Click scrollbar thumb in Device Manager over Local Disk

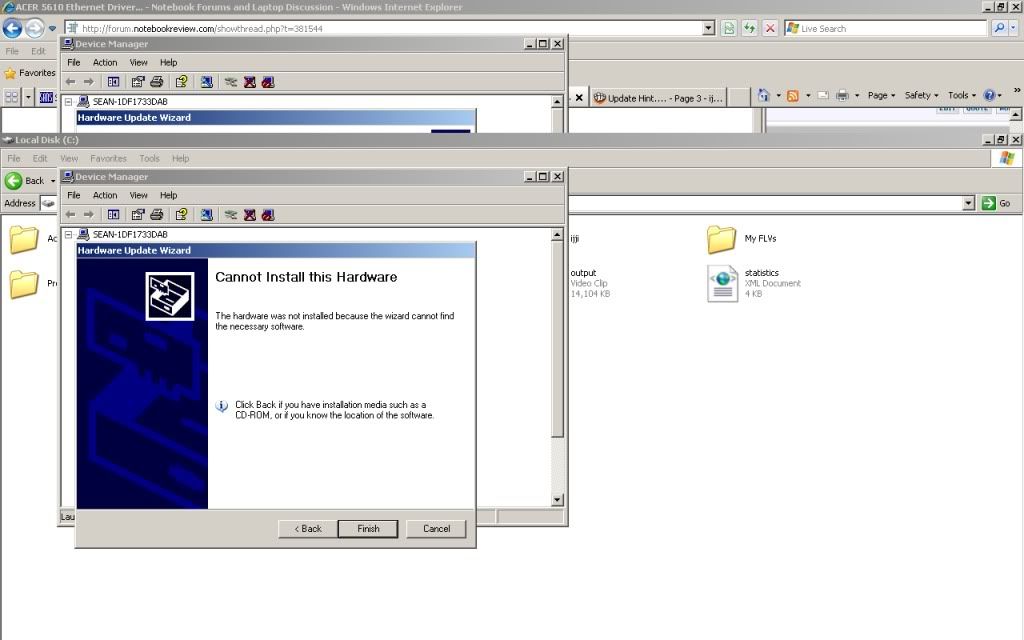[557, 339]
